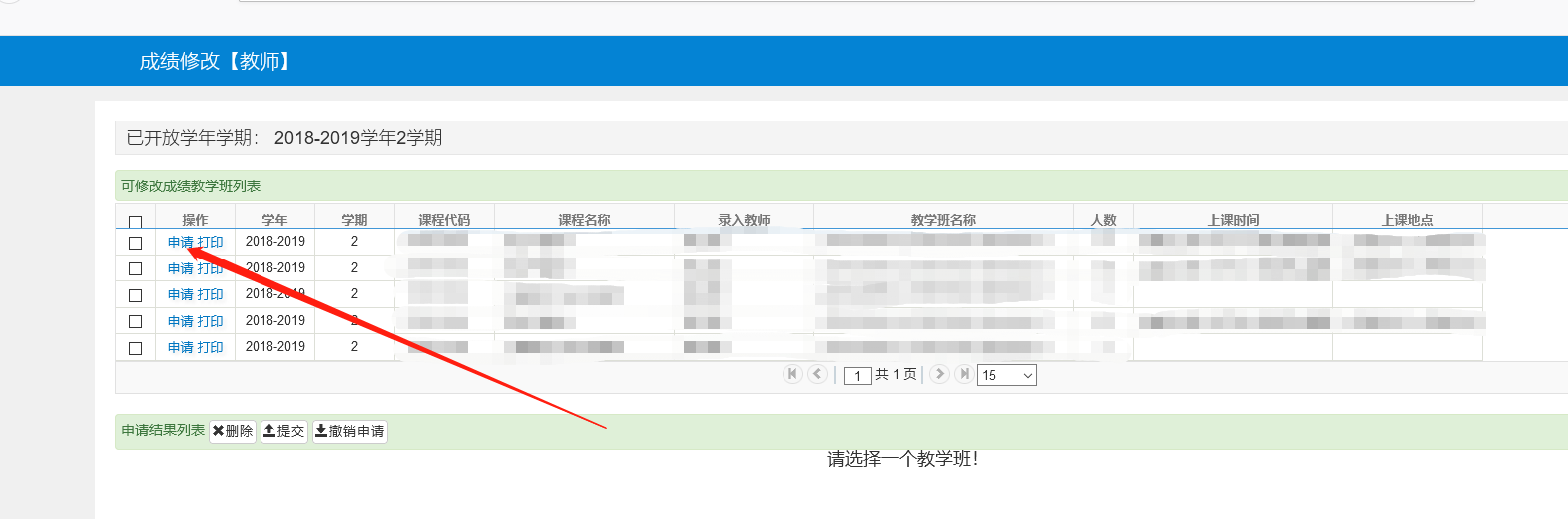
Task: Click the page number input field
Action: (857, 376)
